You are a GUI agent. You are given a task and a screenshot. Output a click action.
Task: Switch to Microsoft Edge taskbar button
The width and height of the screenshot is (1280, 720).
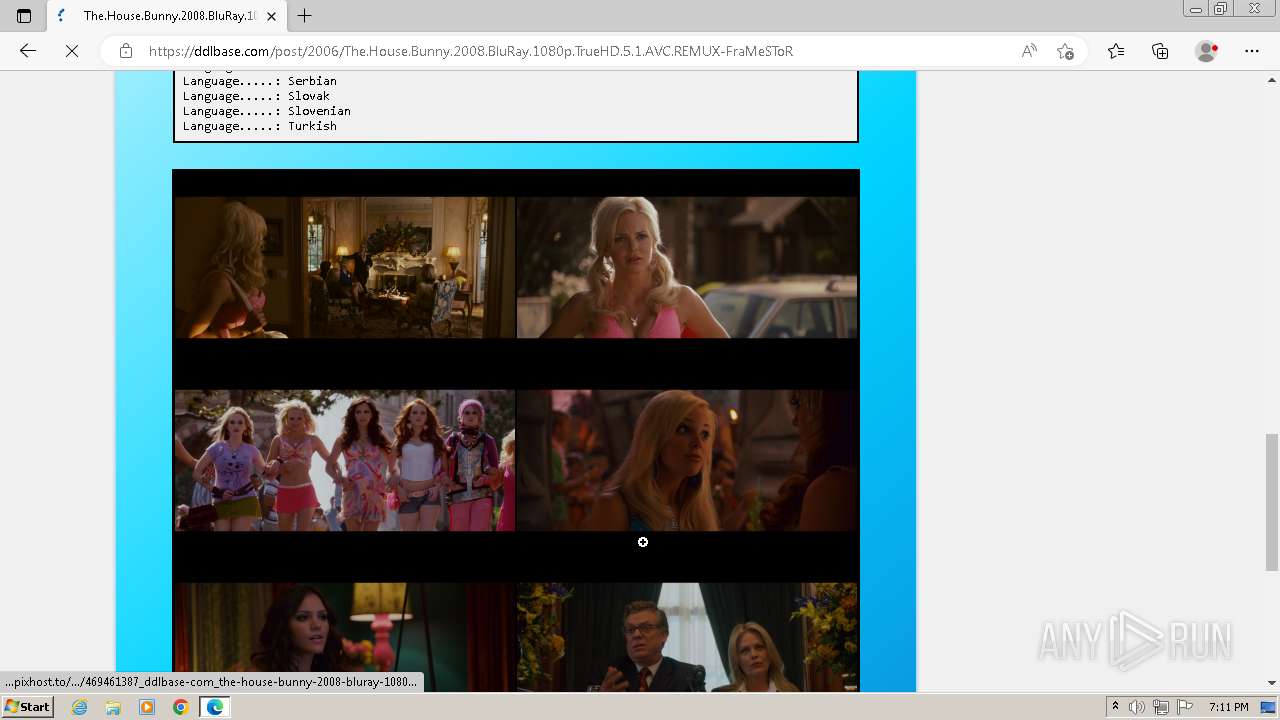(x=214, y=707)
